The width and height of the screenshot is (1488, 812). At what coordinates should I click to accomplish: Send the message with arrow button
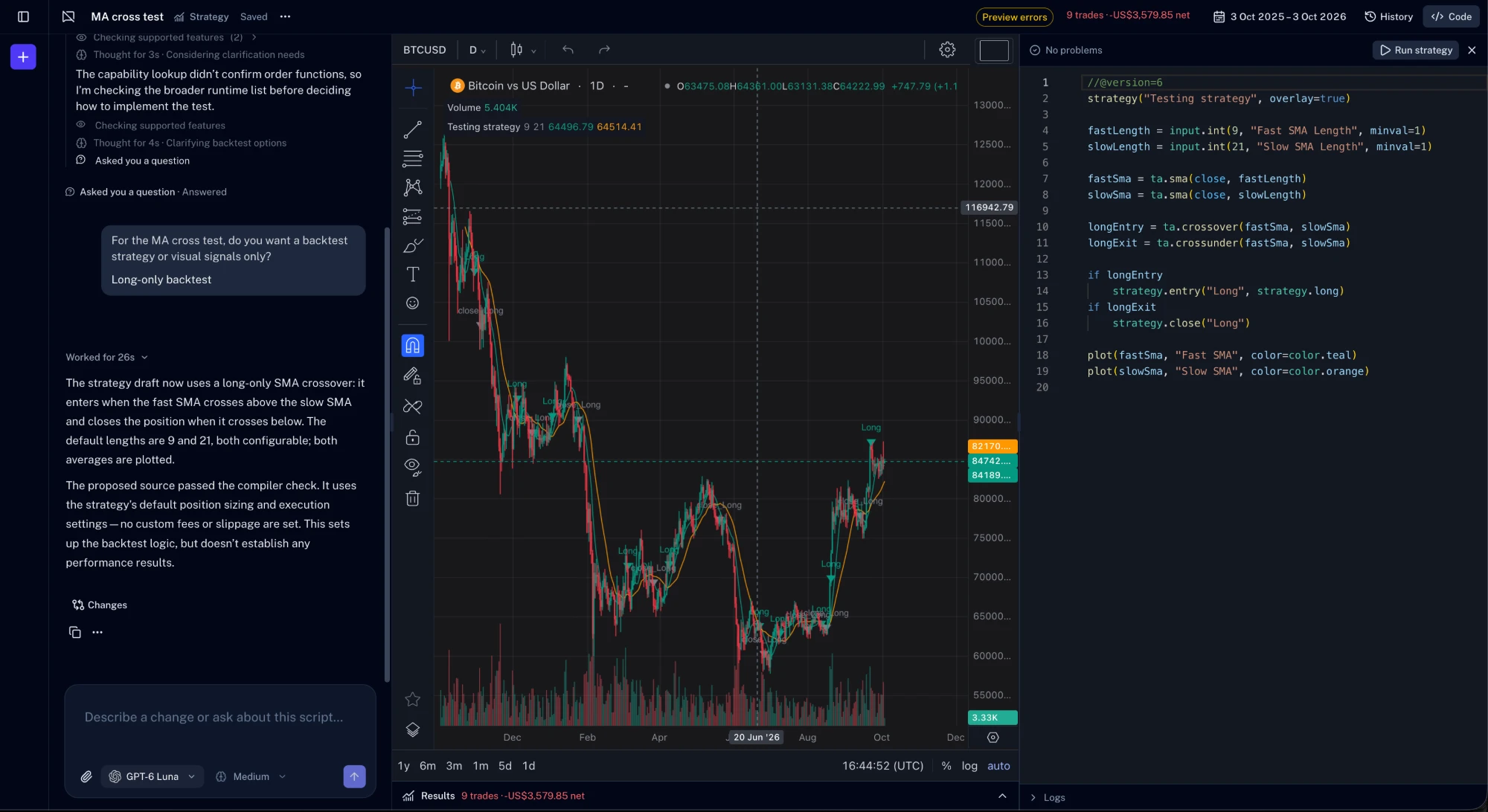(354, 776)
